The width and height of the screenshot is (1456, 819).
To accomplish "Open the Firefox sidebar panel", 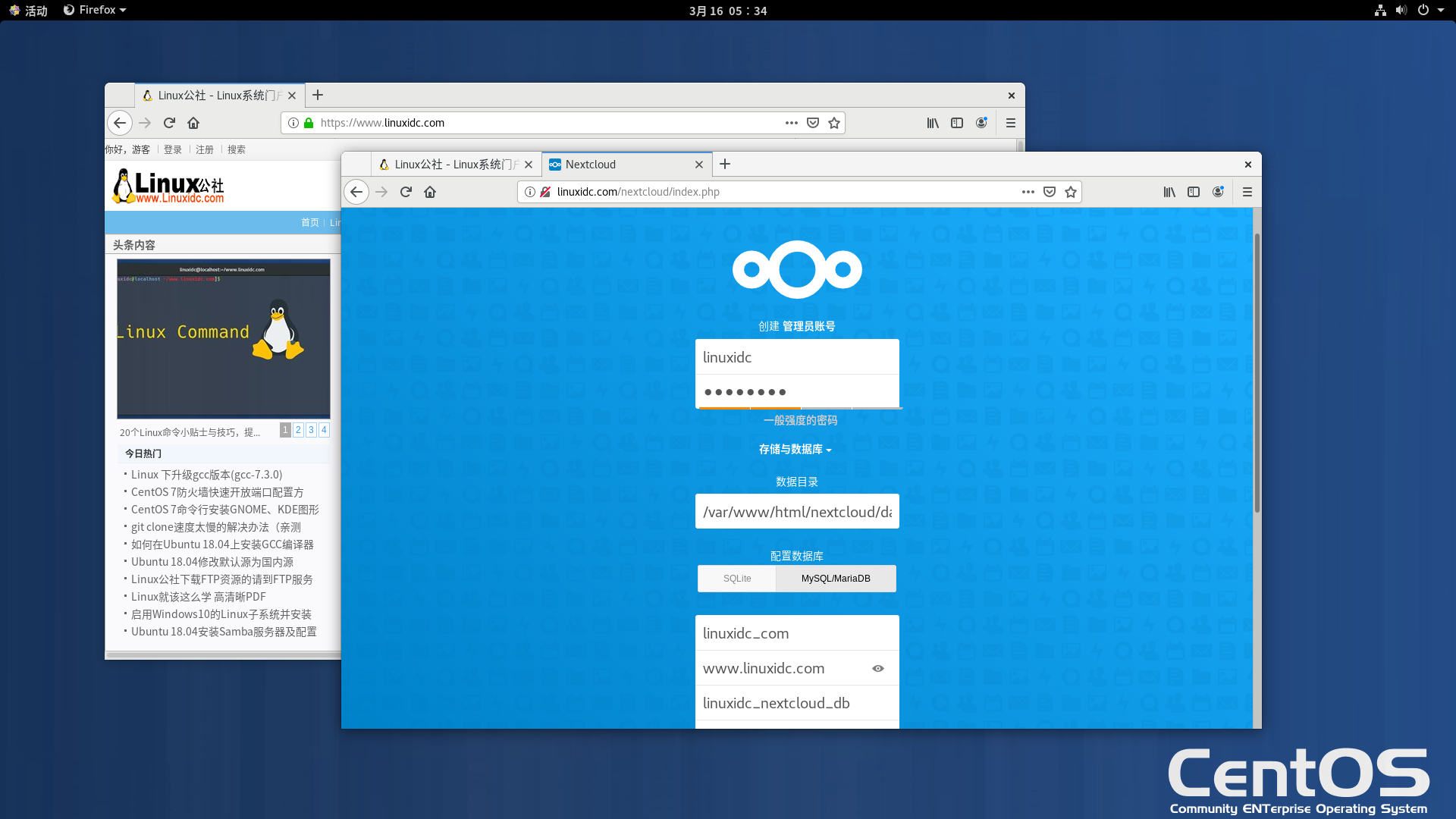I will [1193, 192].
